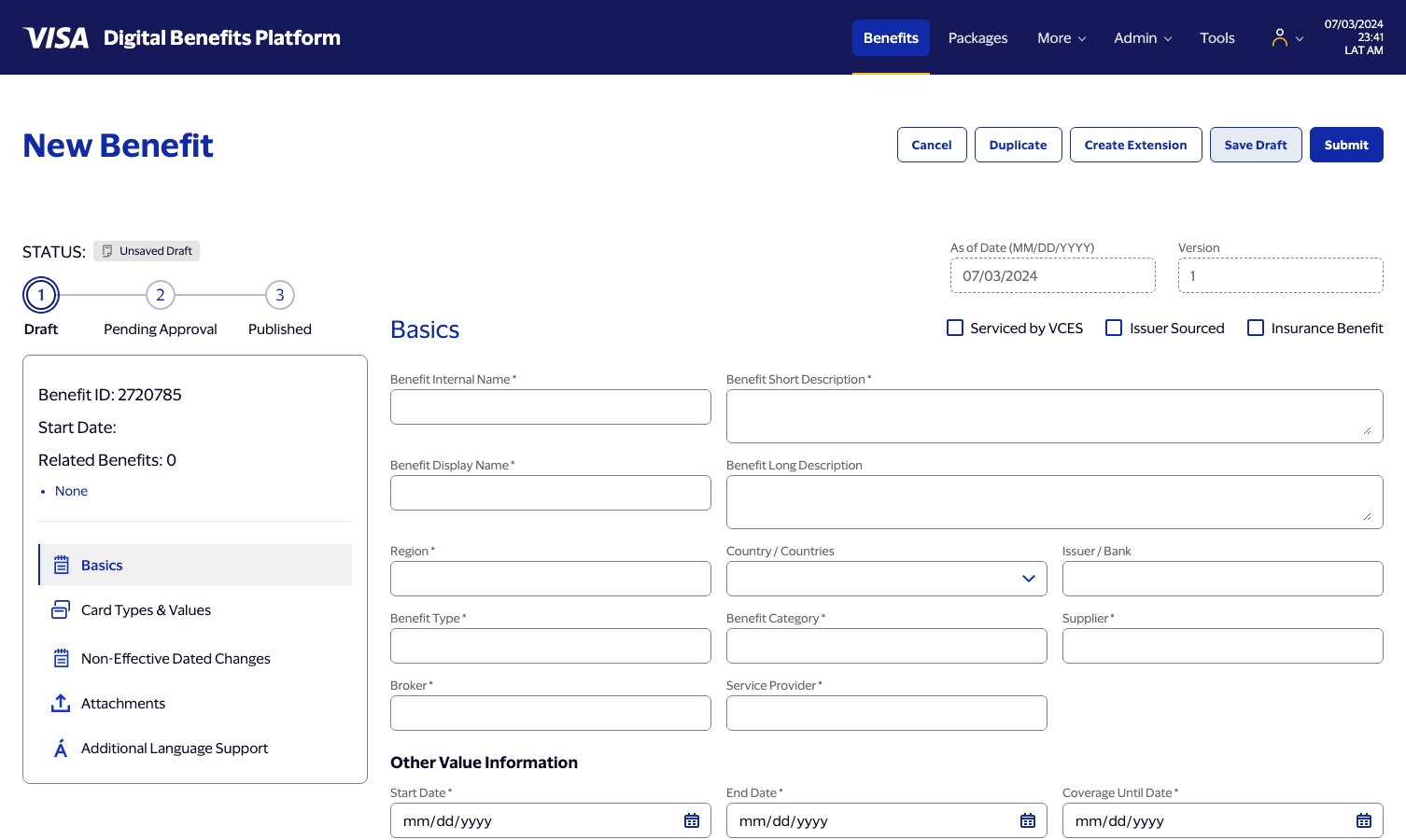1406x840 pixels.
Task: Click the Additional Language Support icon
Action: [61, 748]
